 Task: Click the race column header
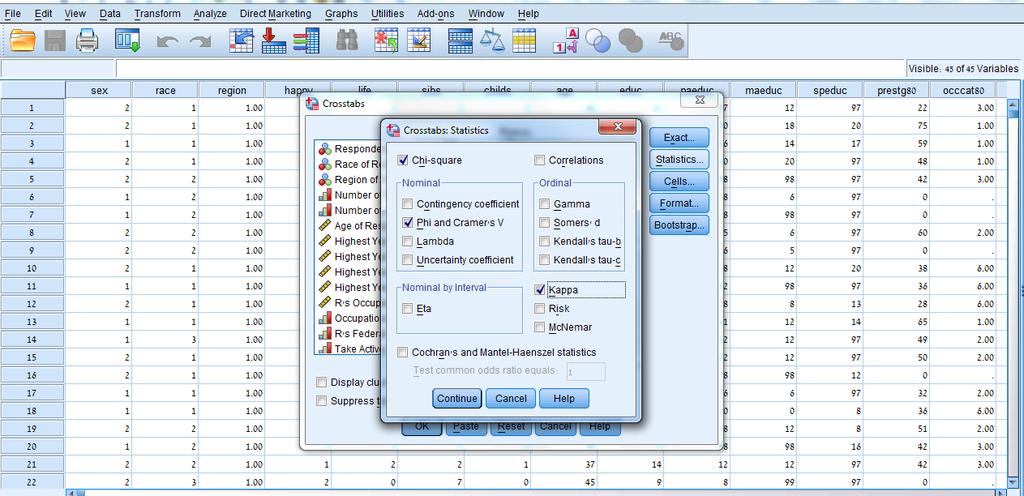165,90
